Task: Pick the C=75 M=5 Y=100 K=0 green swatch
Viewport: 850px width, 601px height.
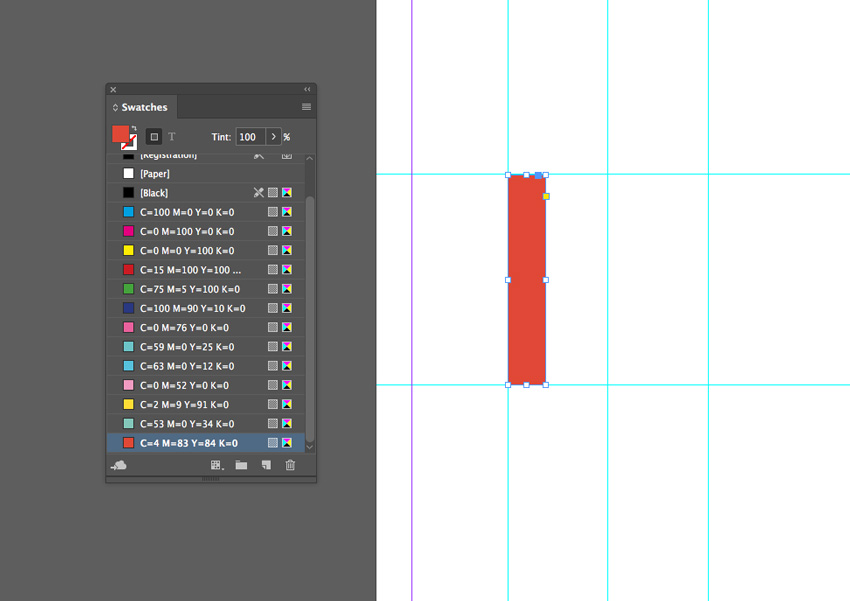Action: (x=187, y=289)
